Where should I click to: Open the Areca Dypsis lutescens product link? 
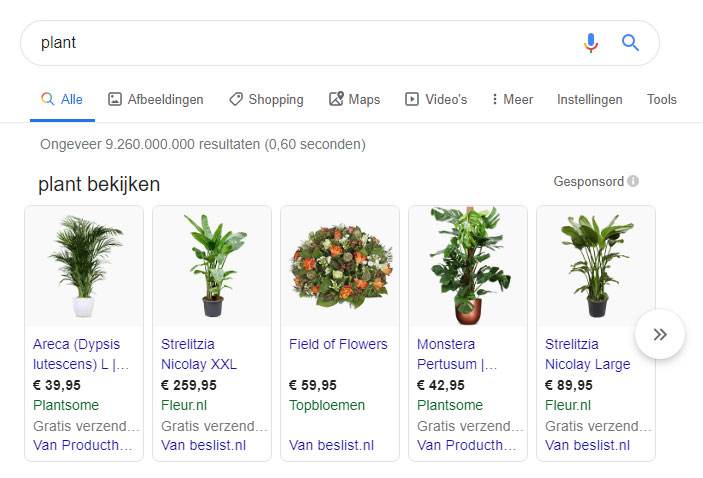pyautogui.click(x=81, y=354)
